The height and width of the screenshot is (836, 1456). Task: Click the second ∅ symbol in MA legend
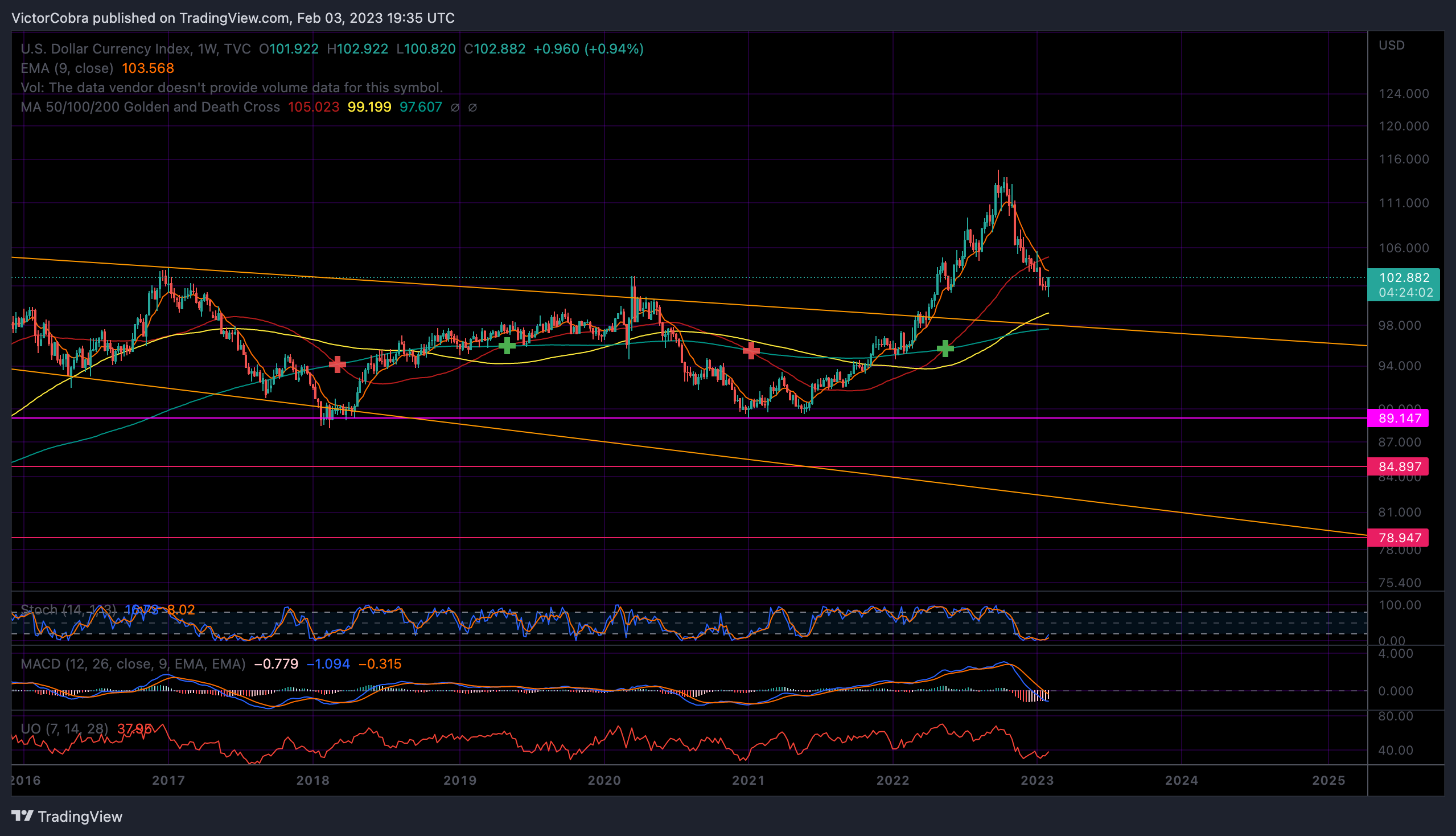pos(473,108)
